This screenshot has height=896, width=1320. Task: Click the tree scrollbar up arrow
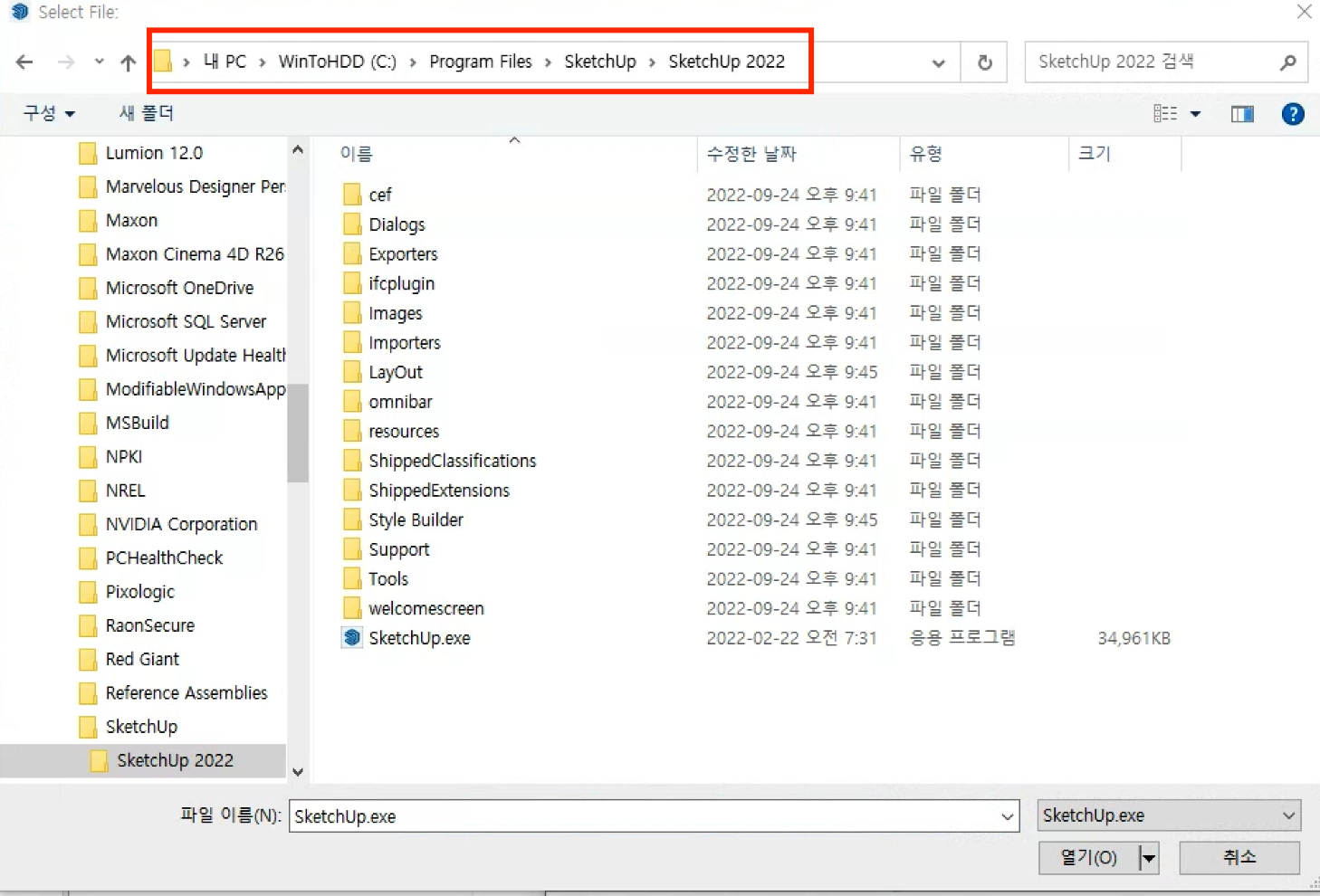[298, 150]
